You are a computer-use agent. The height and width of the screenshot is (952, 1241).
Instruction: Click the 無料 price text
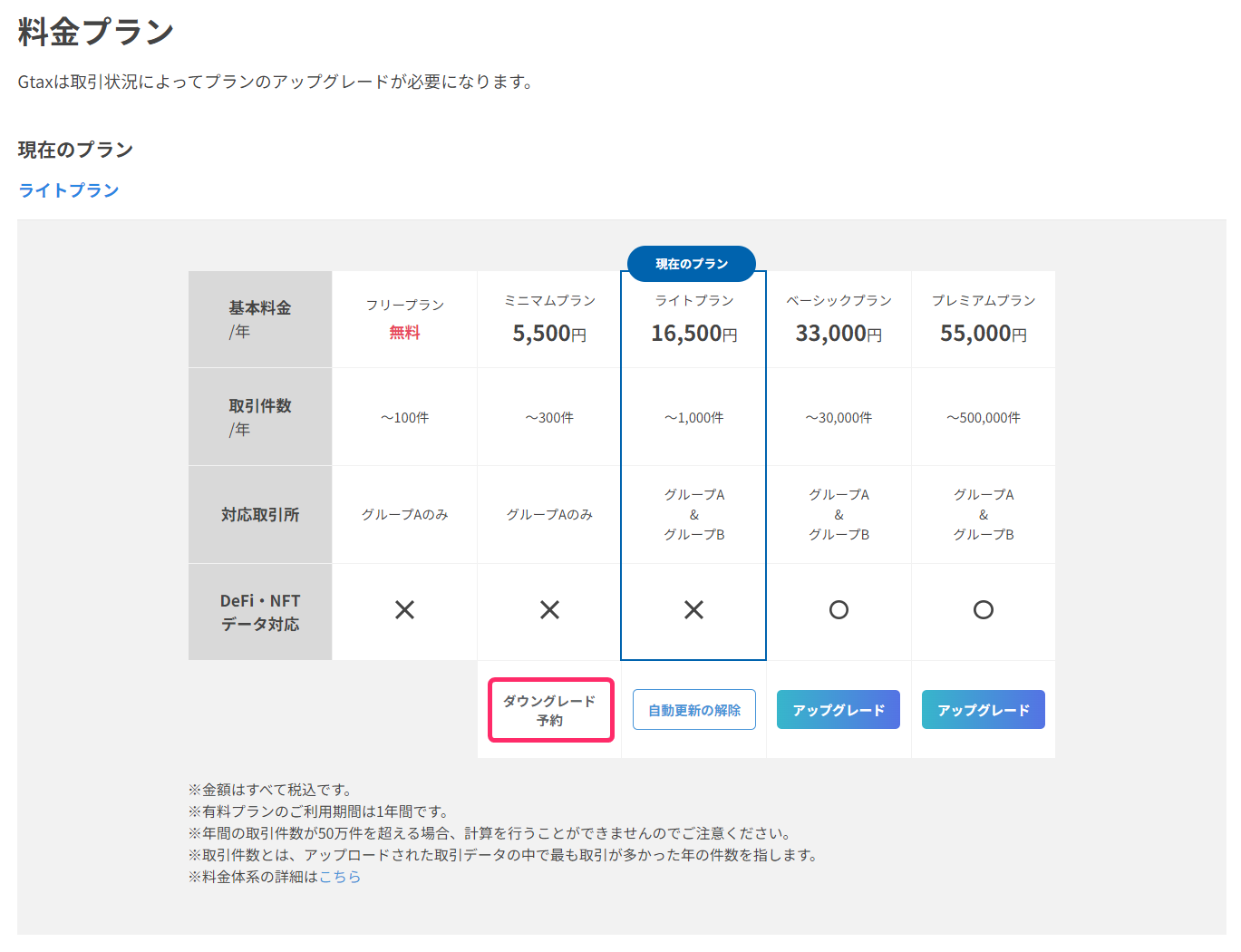pyautogui.click(x=405, y=333)
